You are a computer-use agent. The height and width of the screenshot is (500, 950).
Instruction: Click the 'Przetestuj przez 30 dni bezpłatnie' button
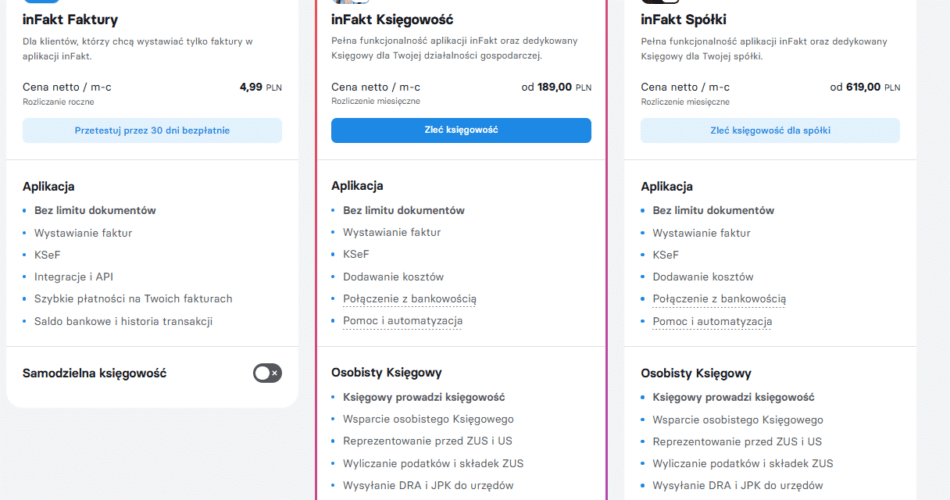(152, 130)
